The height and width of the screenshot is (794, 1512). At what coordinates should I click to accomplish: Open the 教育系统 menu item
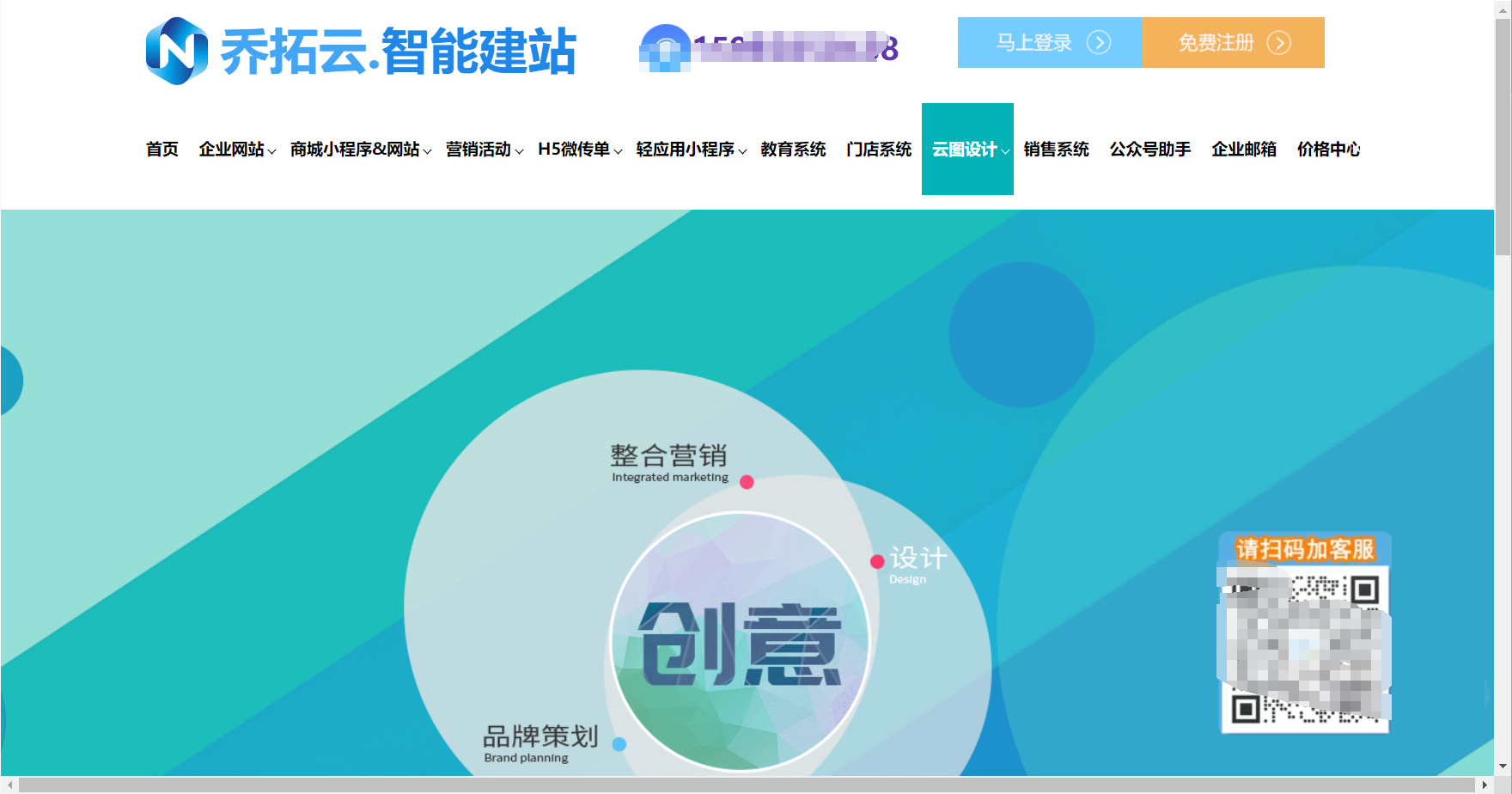(x=793, y=150)
